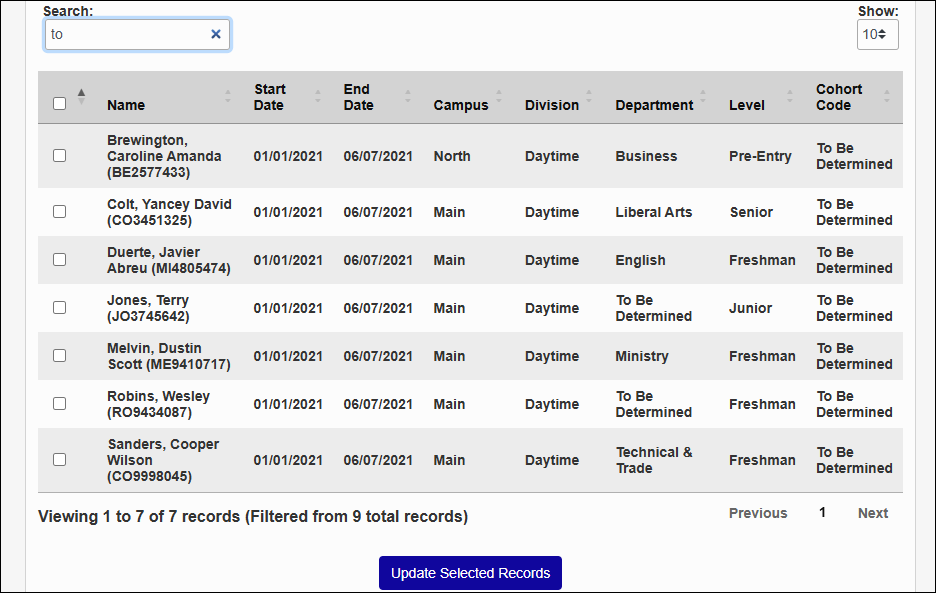Click the Ministry department cell
The width and height of the screenshot is (936, 593).
[x=642, y=357]
